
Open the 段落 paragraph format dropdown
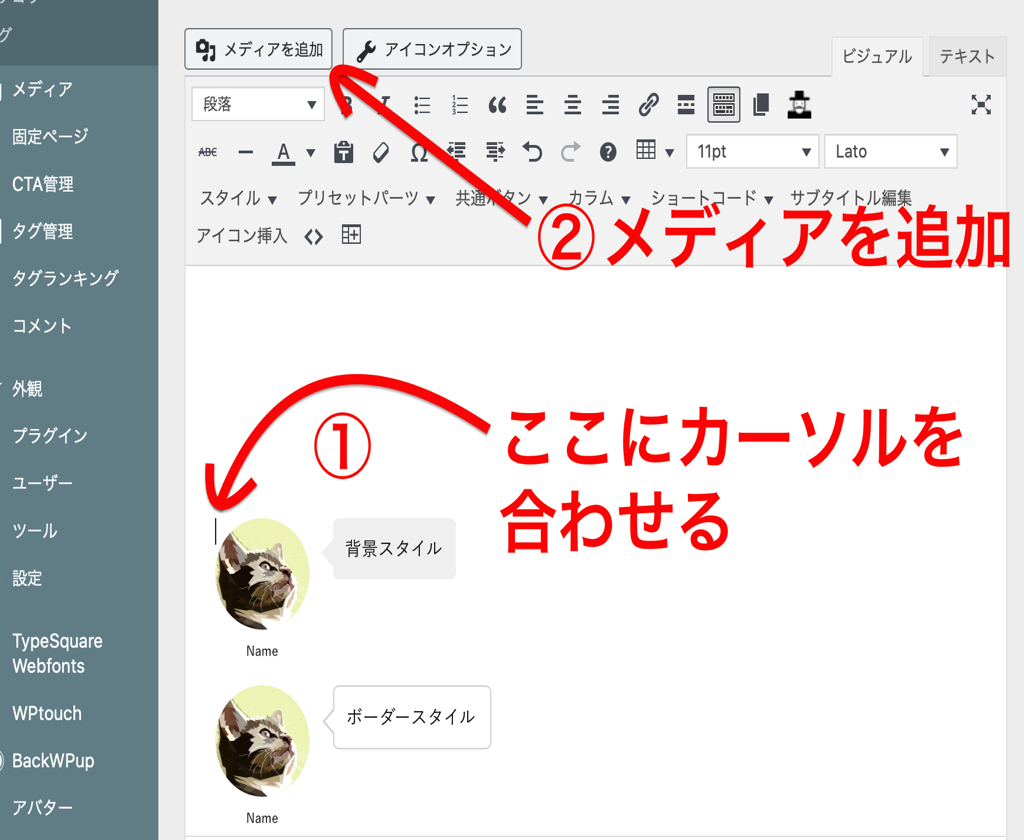point(258,105)
